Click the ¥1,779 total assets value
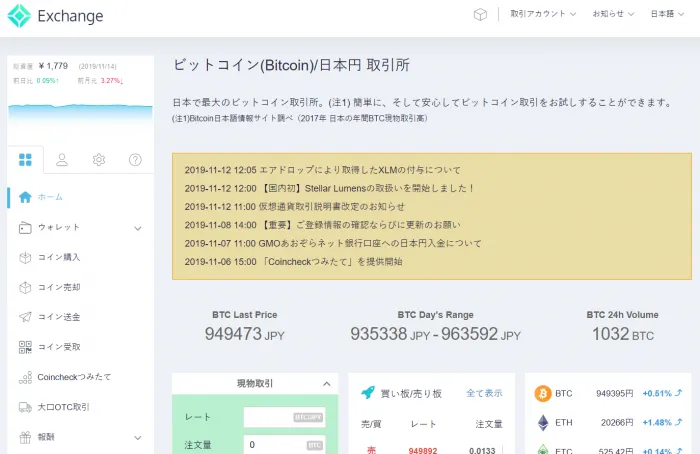The height and width of the screenshot is (454, 700). pos(54,66)
